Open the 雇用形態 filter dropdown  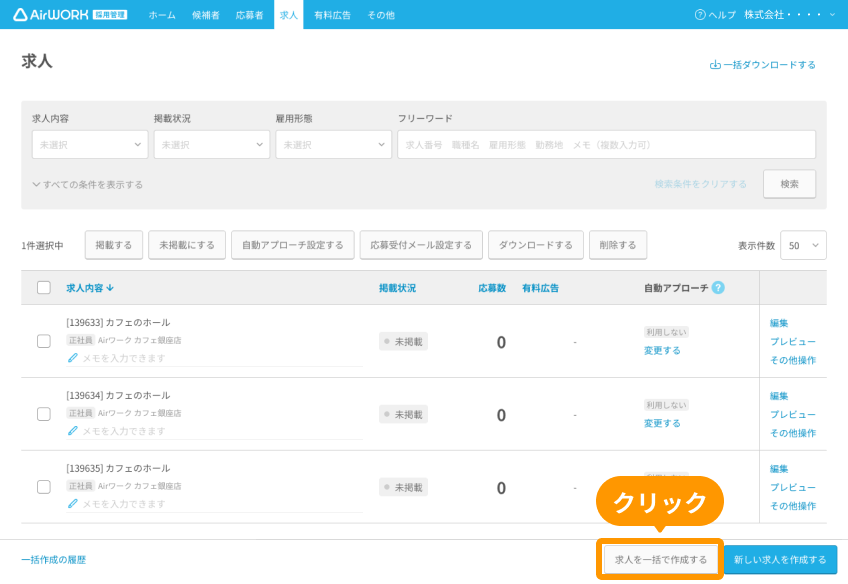334,144
